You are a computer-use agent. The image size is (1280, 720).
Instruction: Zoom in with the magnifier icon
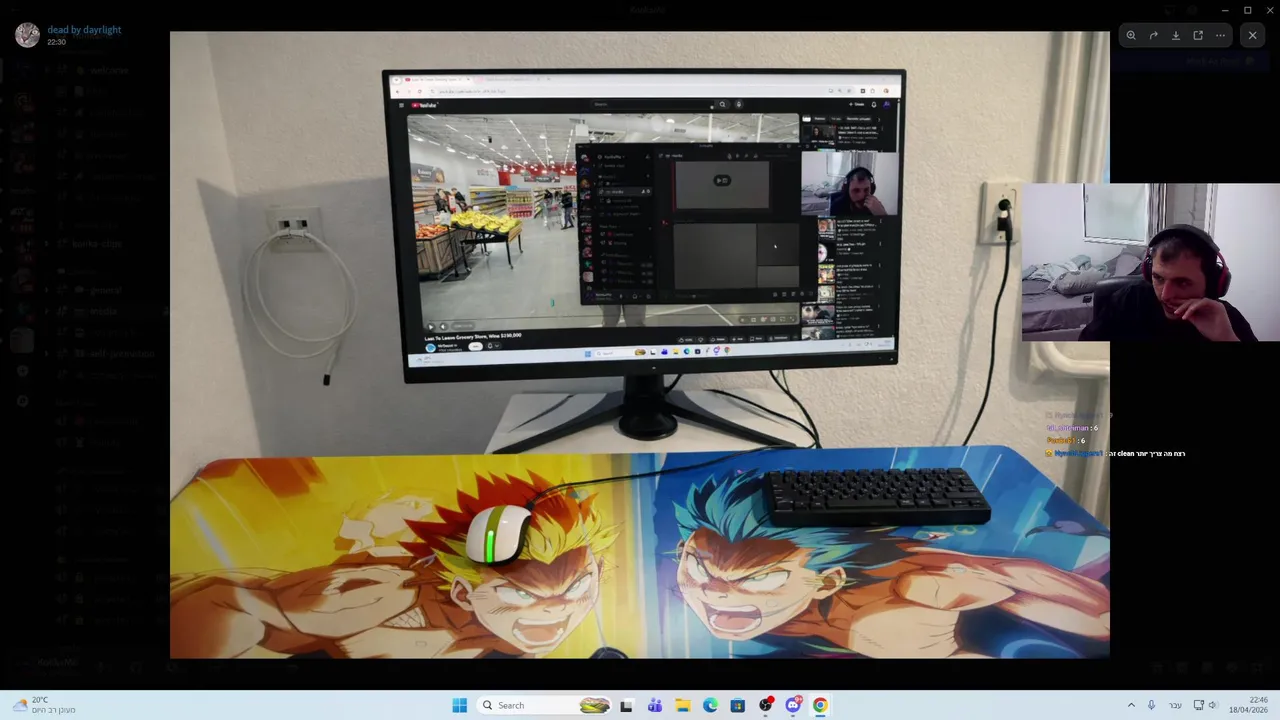click(x=1131, y=35)
